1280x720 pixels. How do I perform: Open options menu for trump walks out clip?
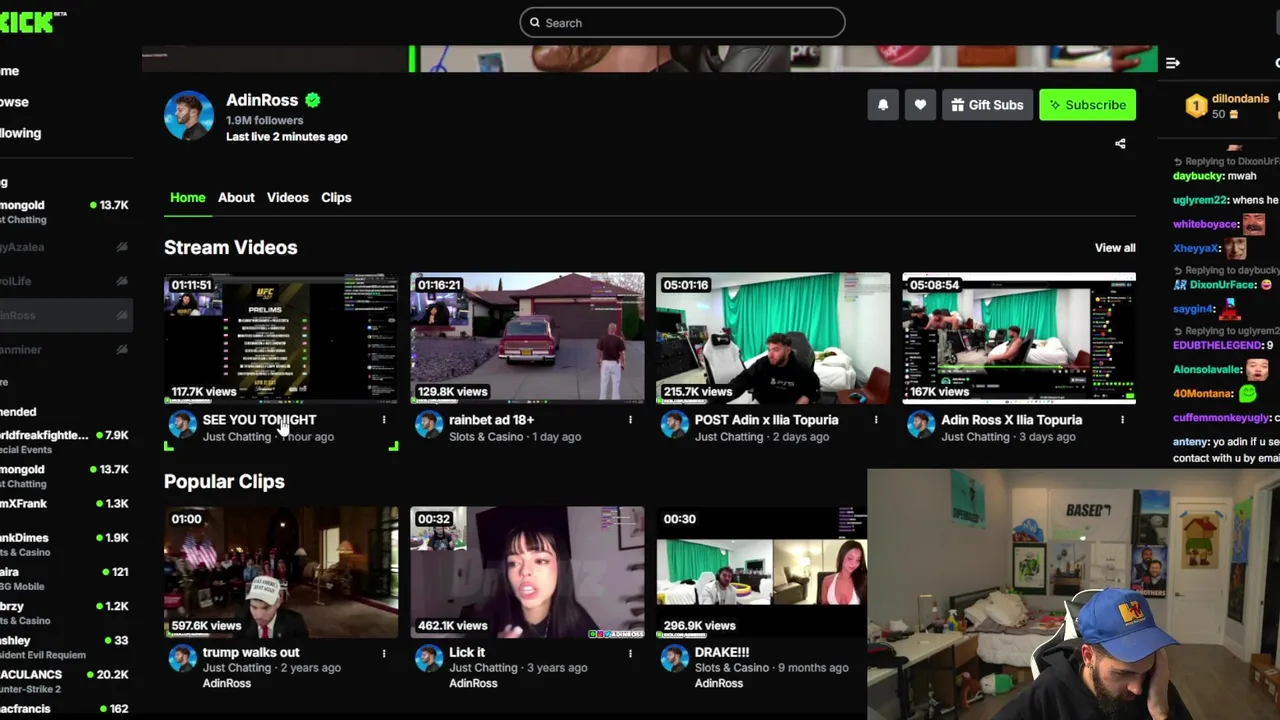point(384,653)
